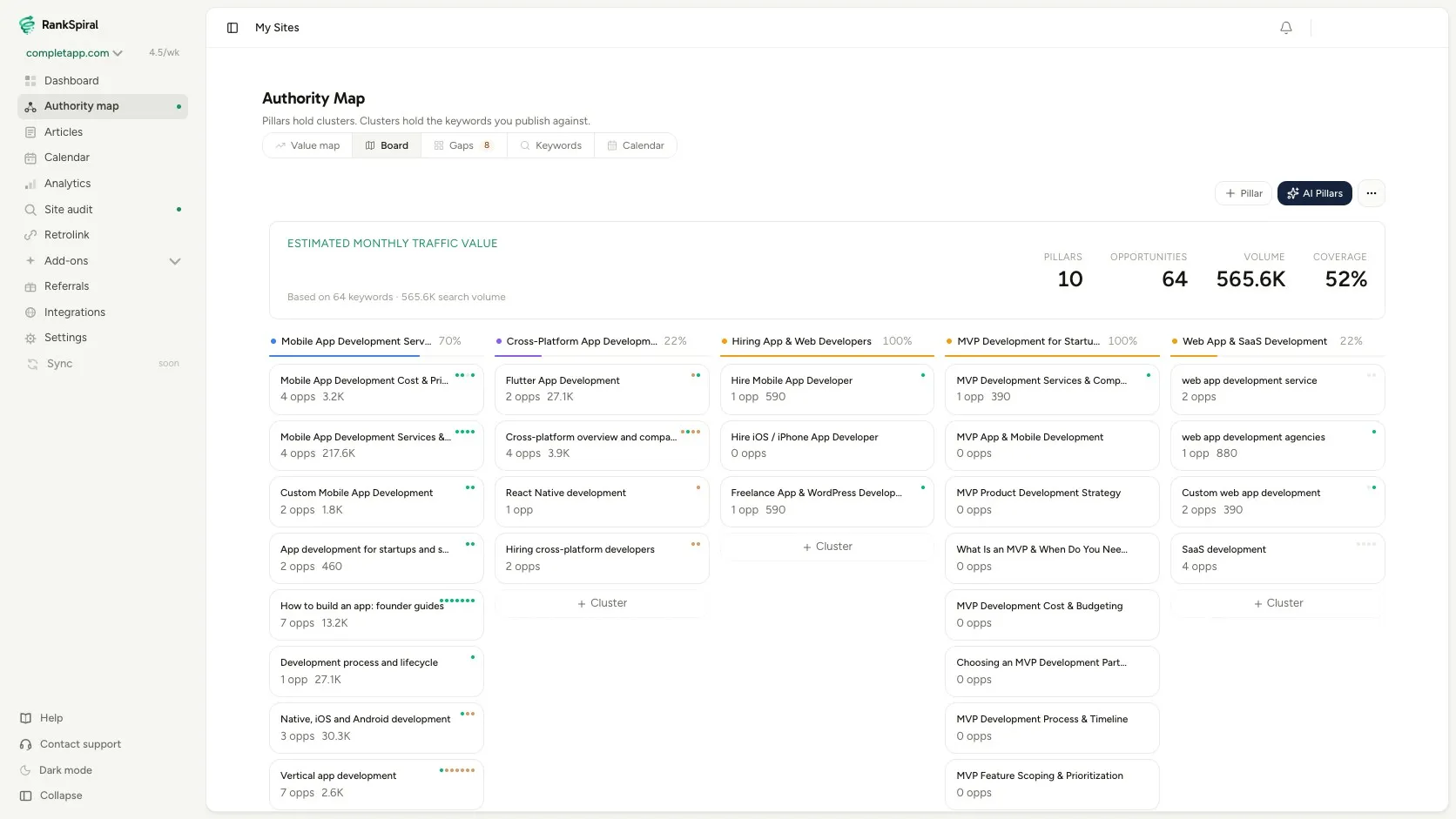Click the Sync item
1456x819 pixels.
pyautogui.click(x=103, y=364)
